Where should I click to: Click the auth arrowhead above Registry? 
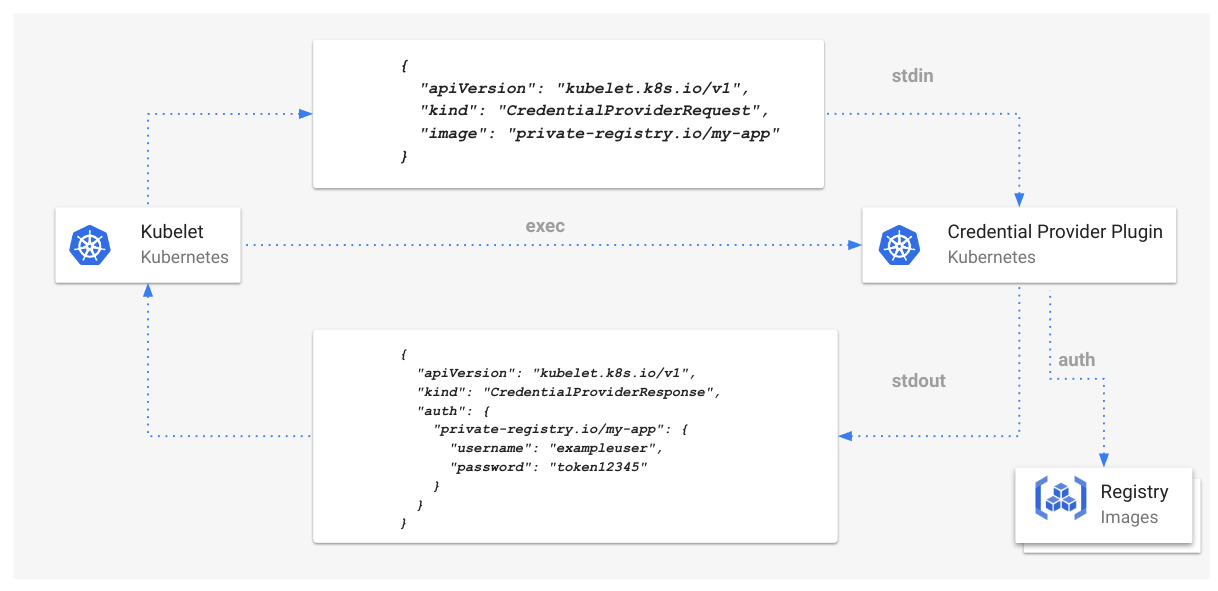[1104, 459]
